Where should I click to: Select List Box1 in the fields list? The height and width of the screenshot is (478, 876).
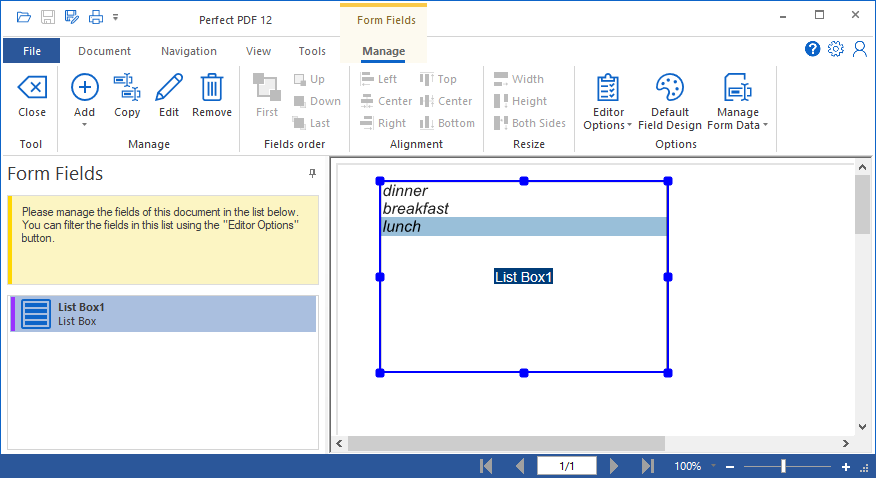[163, 314]
